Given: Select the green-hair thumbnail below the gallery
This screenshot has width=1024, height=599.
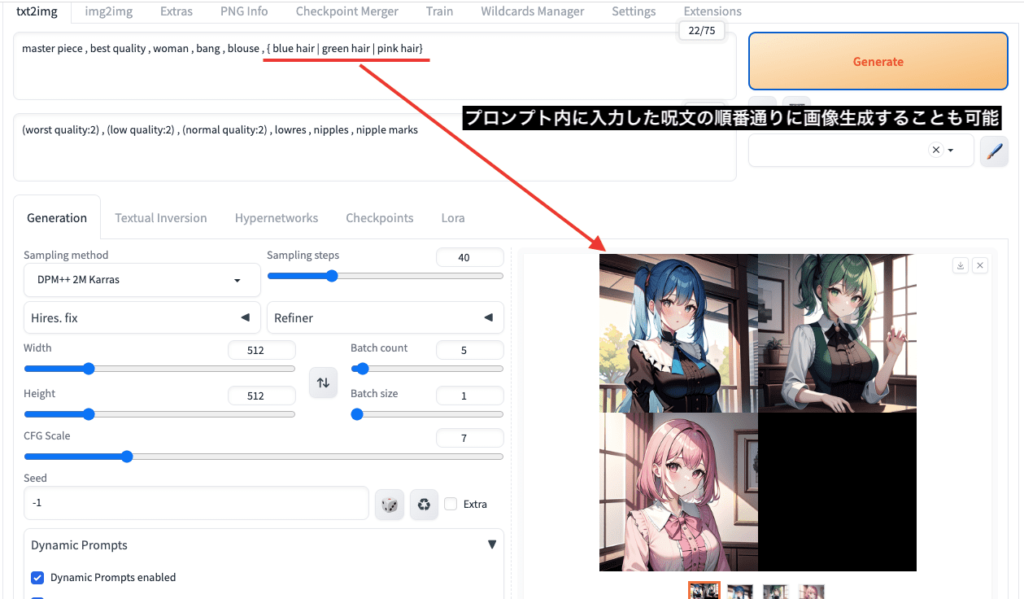Looking at the screenshot, I should click(x=776, y=591).
